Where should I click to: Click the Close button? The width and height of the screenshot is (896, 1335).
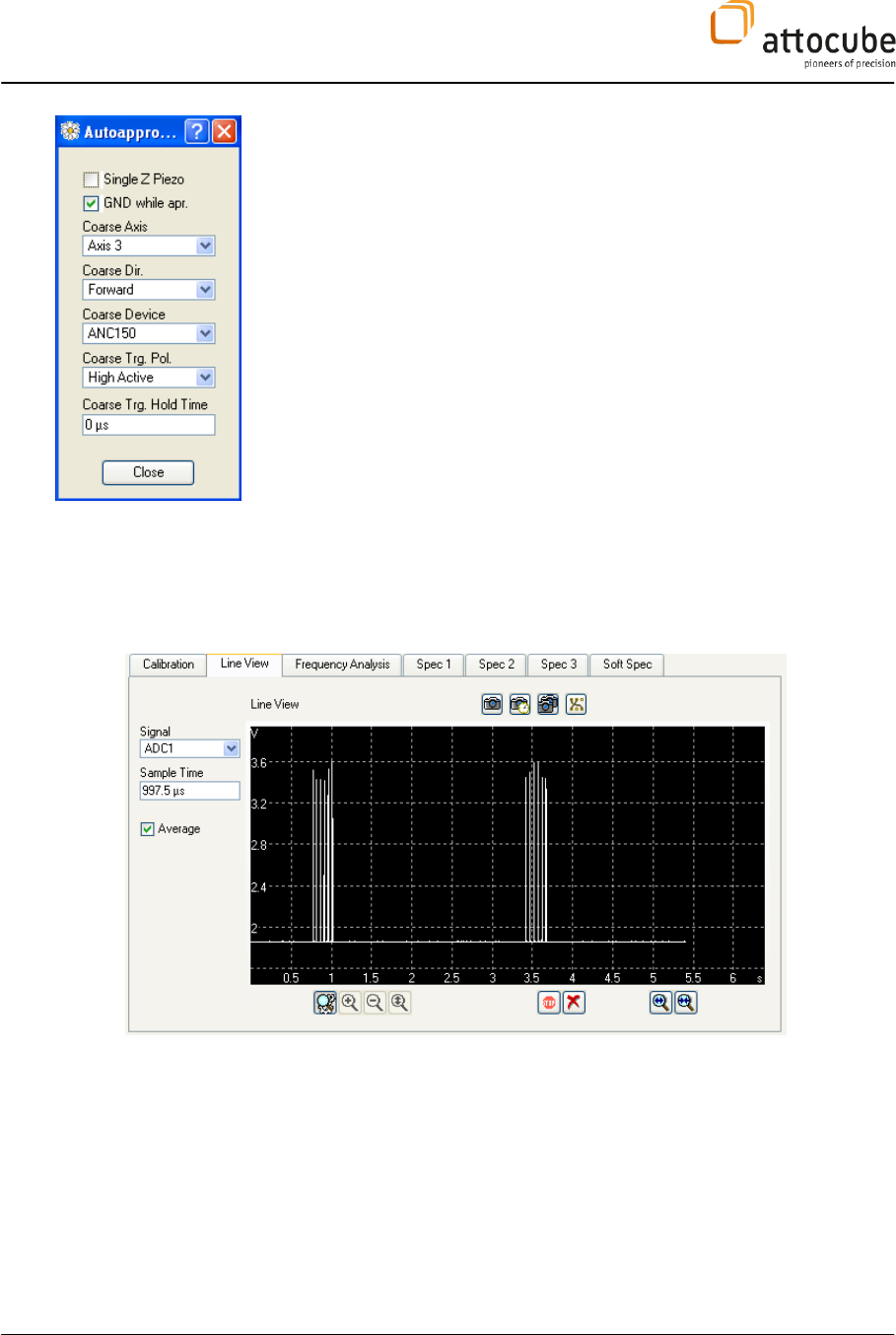pyautogui.click(x=148, y=472)
